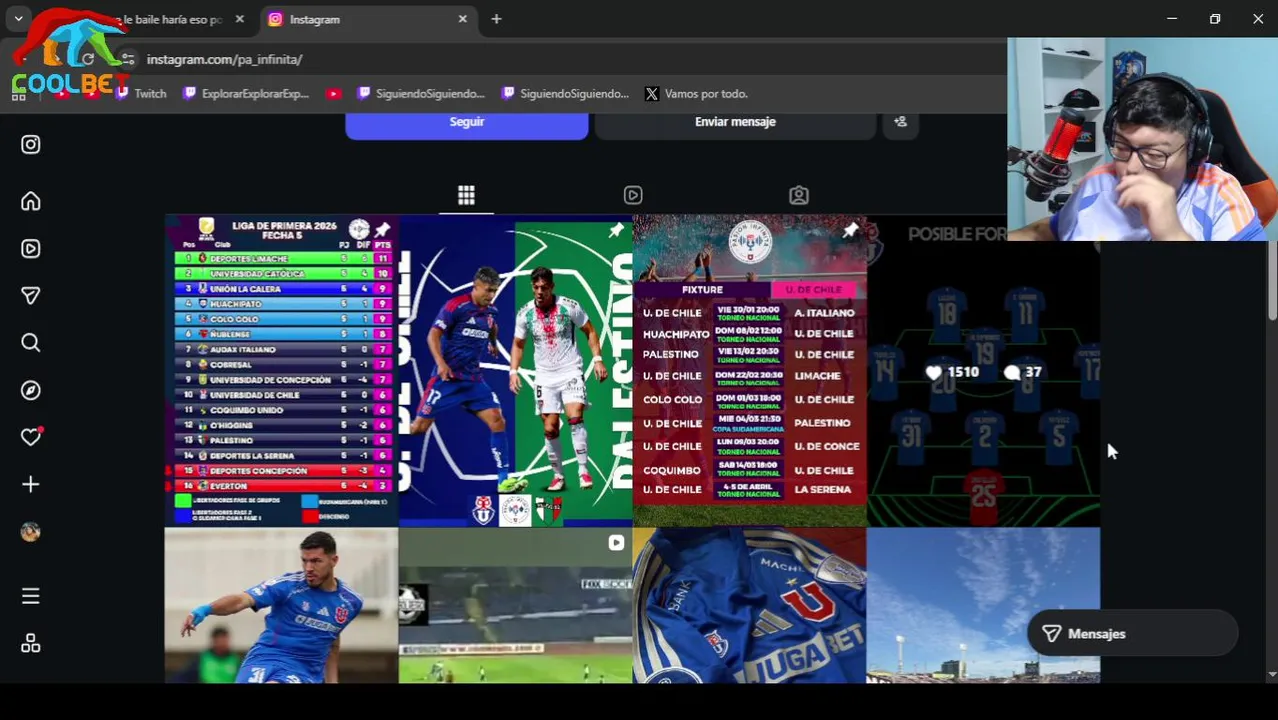Click the add similar accounts button
The image size is (1278, 720).
(900, 122)
